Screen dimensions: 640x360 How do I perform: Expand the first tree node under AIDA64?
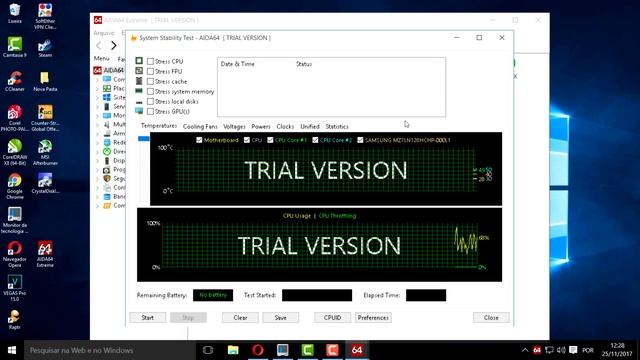[x=98, y=79]
